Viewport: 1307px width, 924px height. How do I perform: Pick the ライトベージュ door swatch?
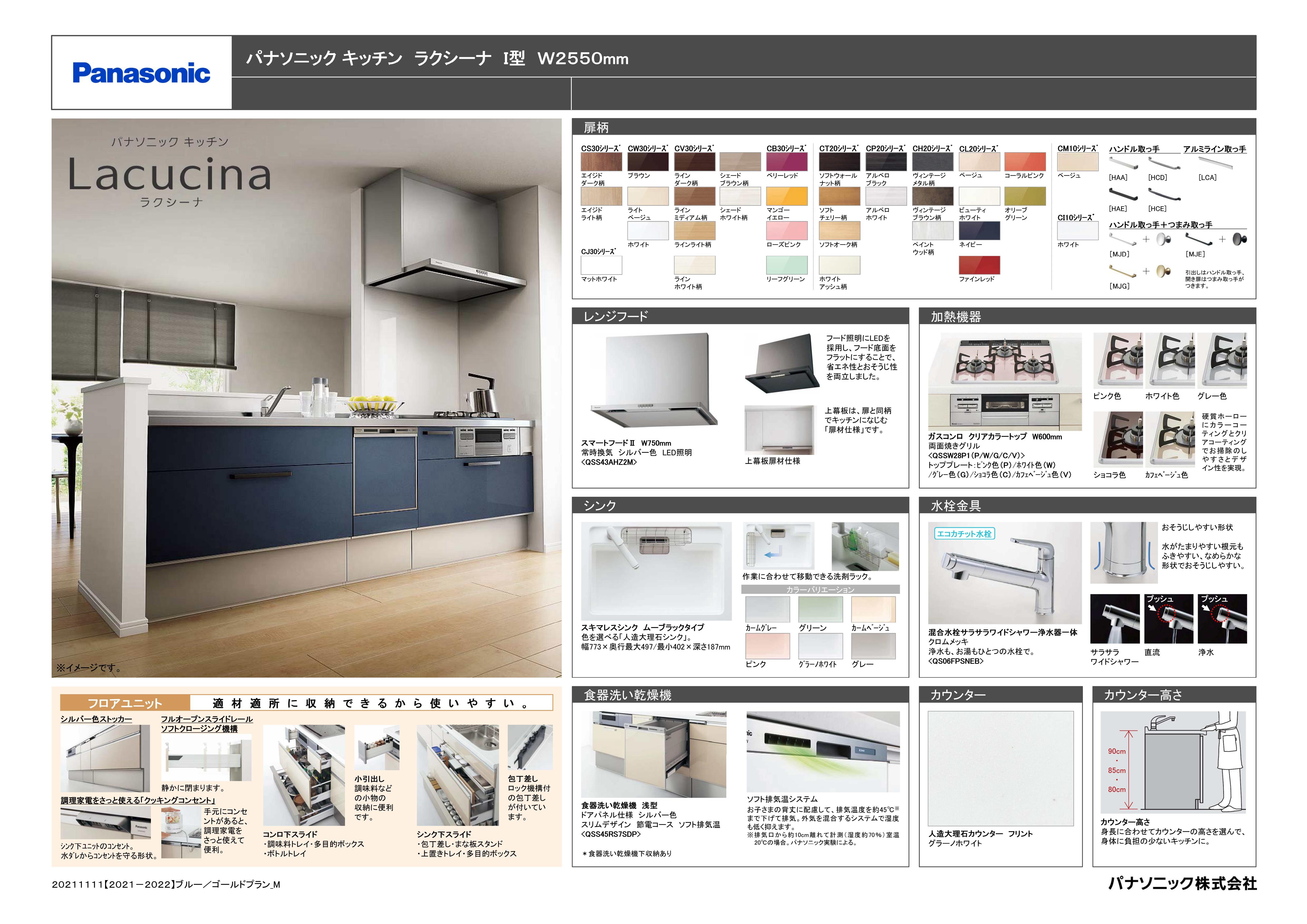click(648, 196)
